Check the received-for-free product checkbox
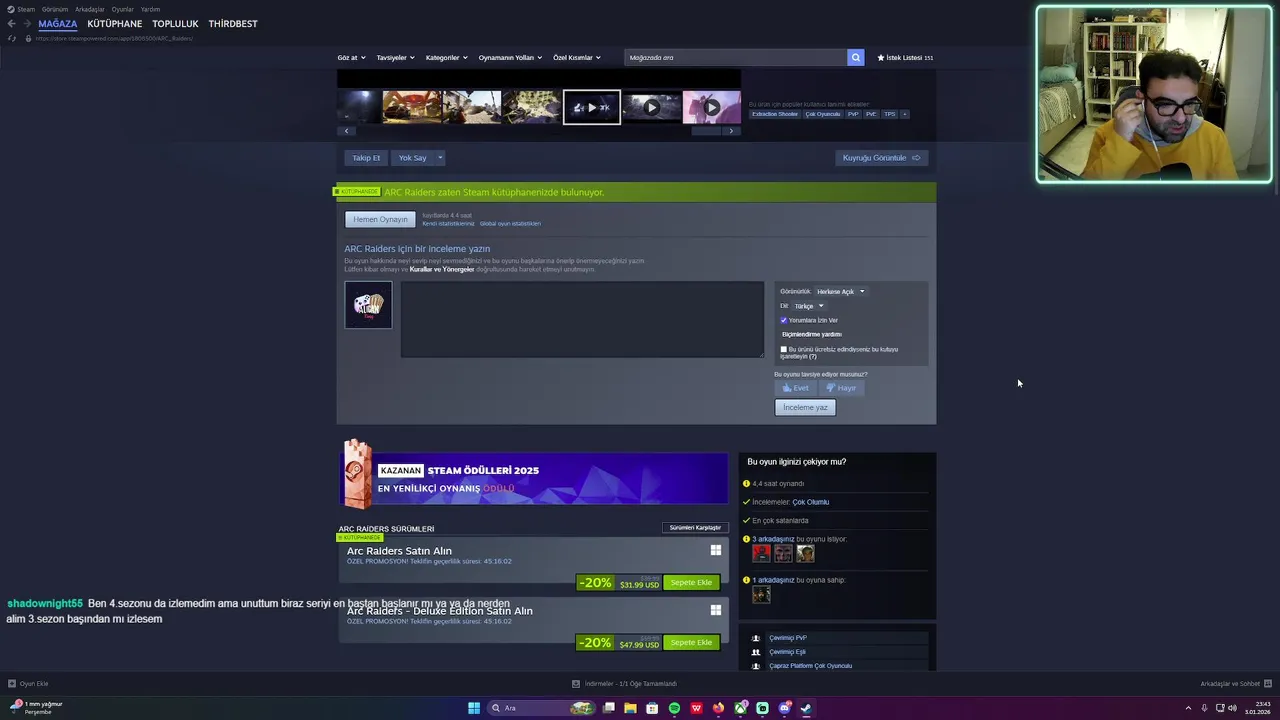 784,350
